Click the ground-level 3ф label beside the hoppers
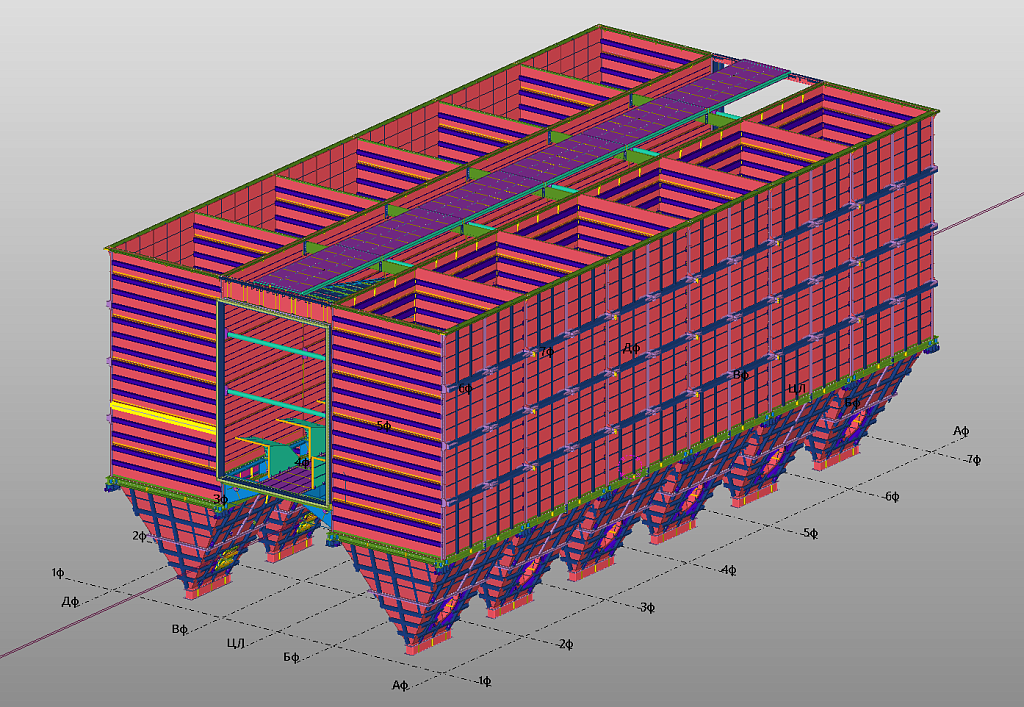Viewport: 1024px width, 707px height. pyautogui.click(x=647, y=607)
